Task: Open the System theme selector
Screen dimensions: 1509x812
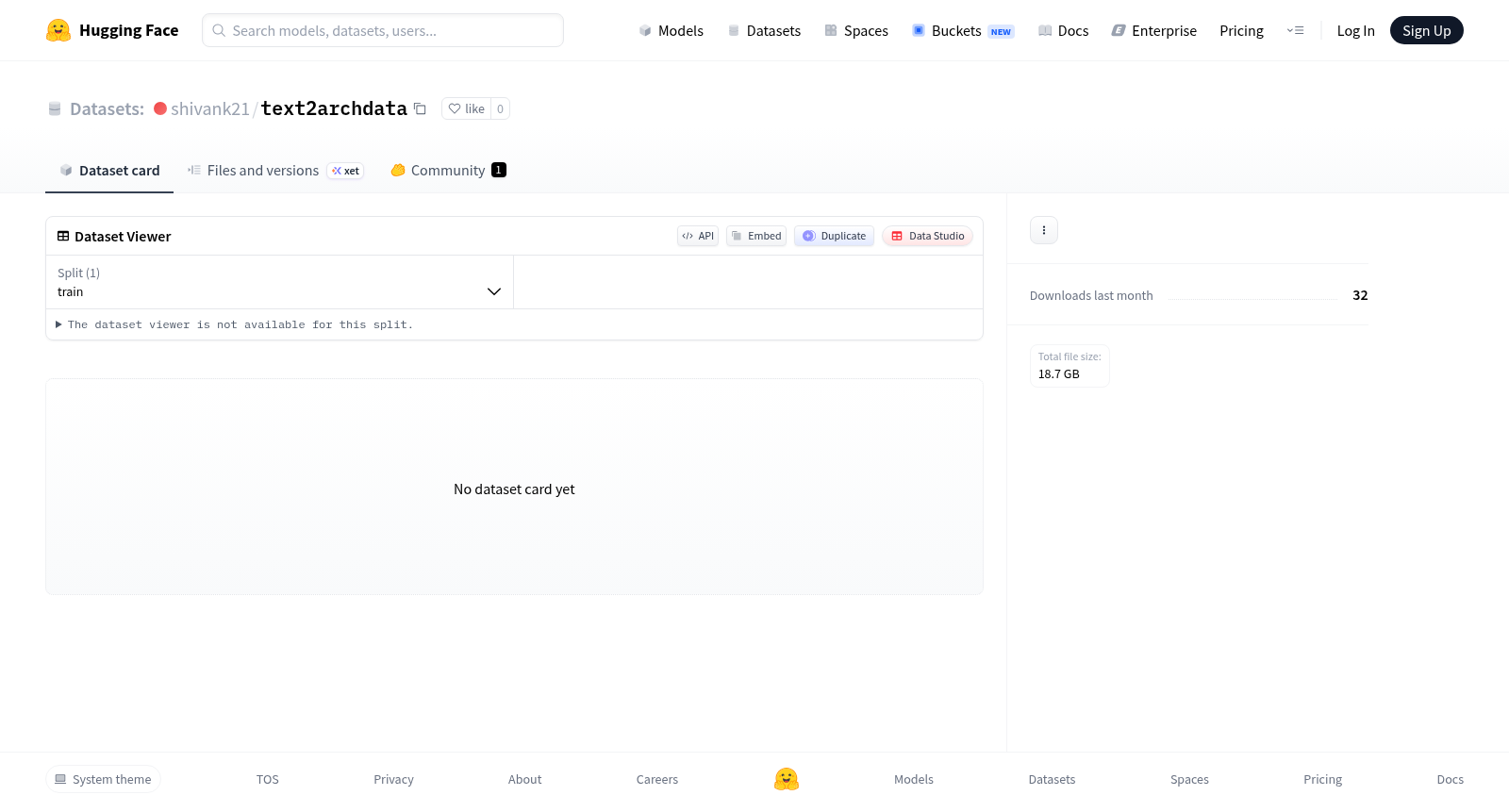Action: coord(103,779)
